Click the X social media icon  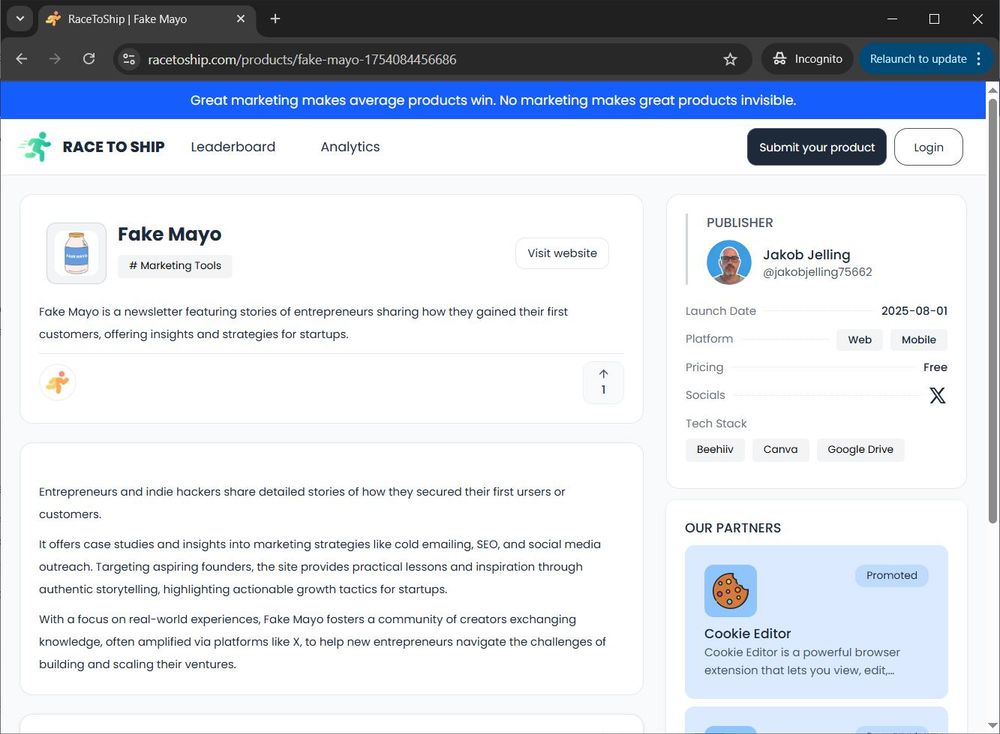(x=937, y=395)
